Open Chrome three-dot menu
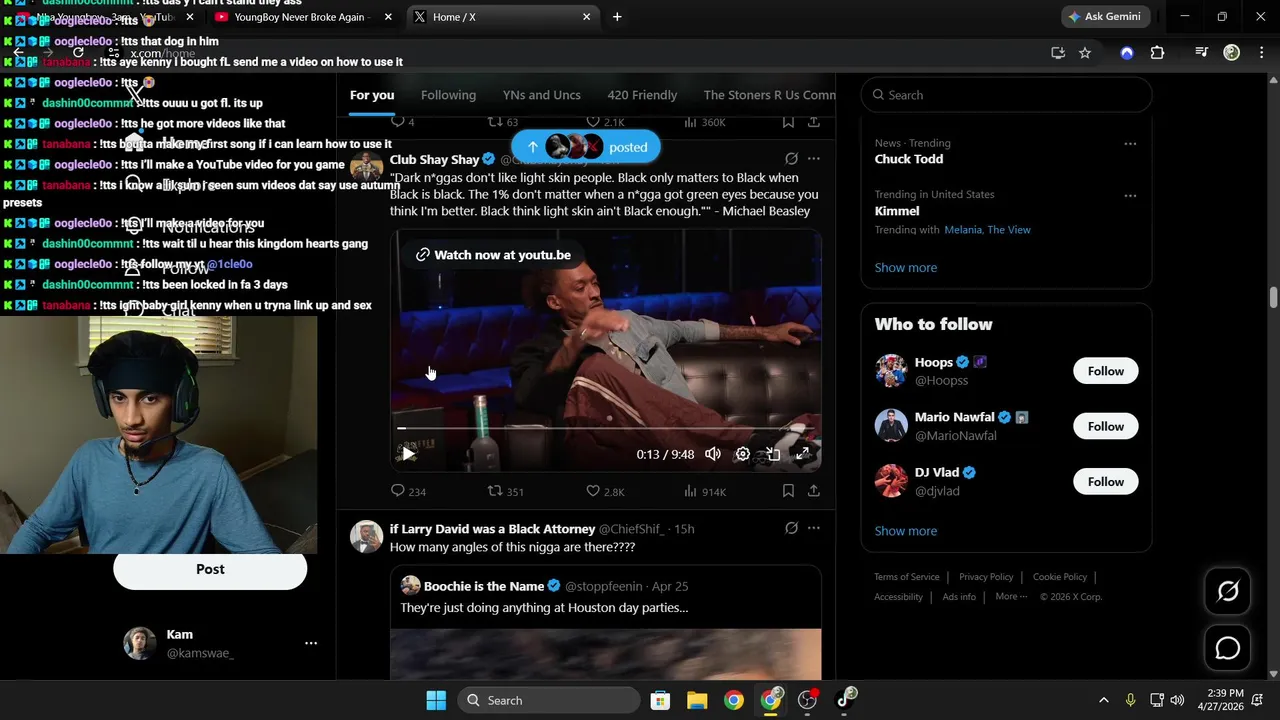The width and height of the screenshot is (1280, 720). click(x=1260, y=53)
